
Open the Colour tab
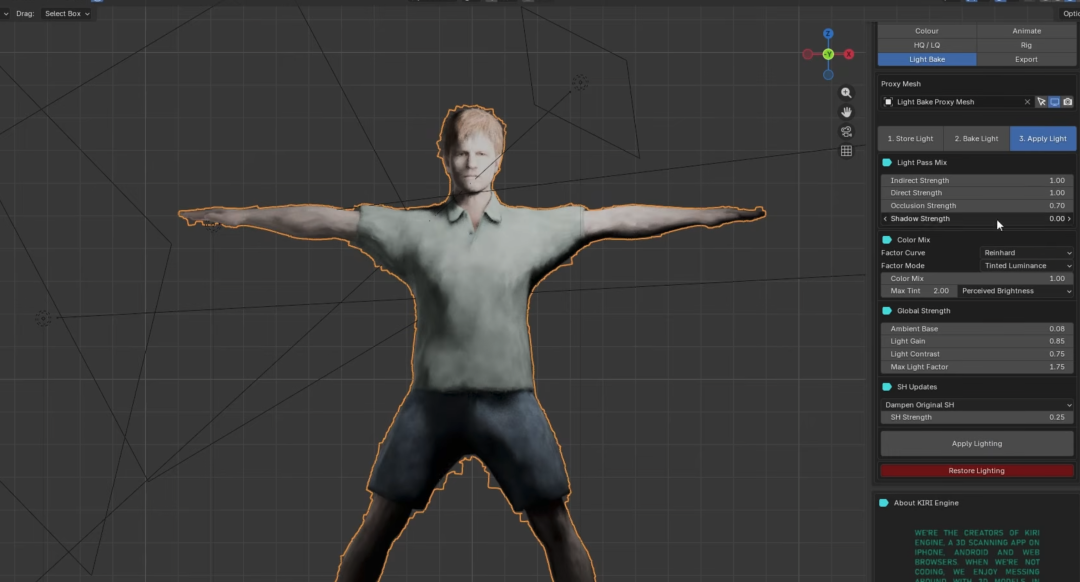926,31
